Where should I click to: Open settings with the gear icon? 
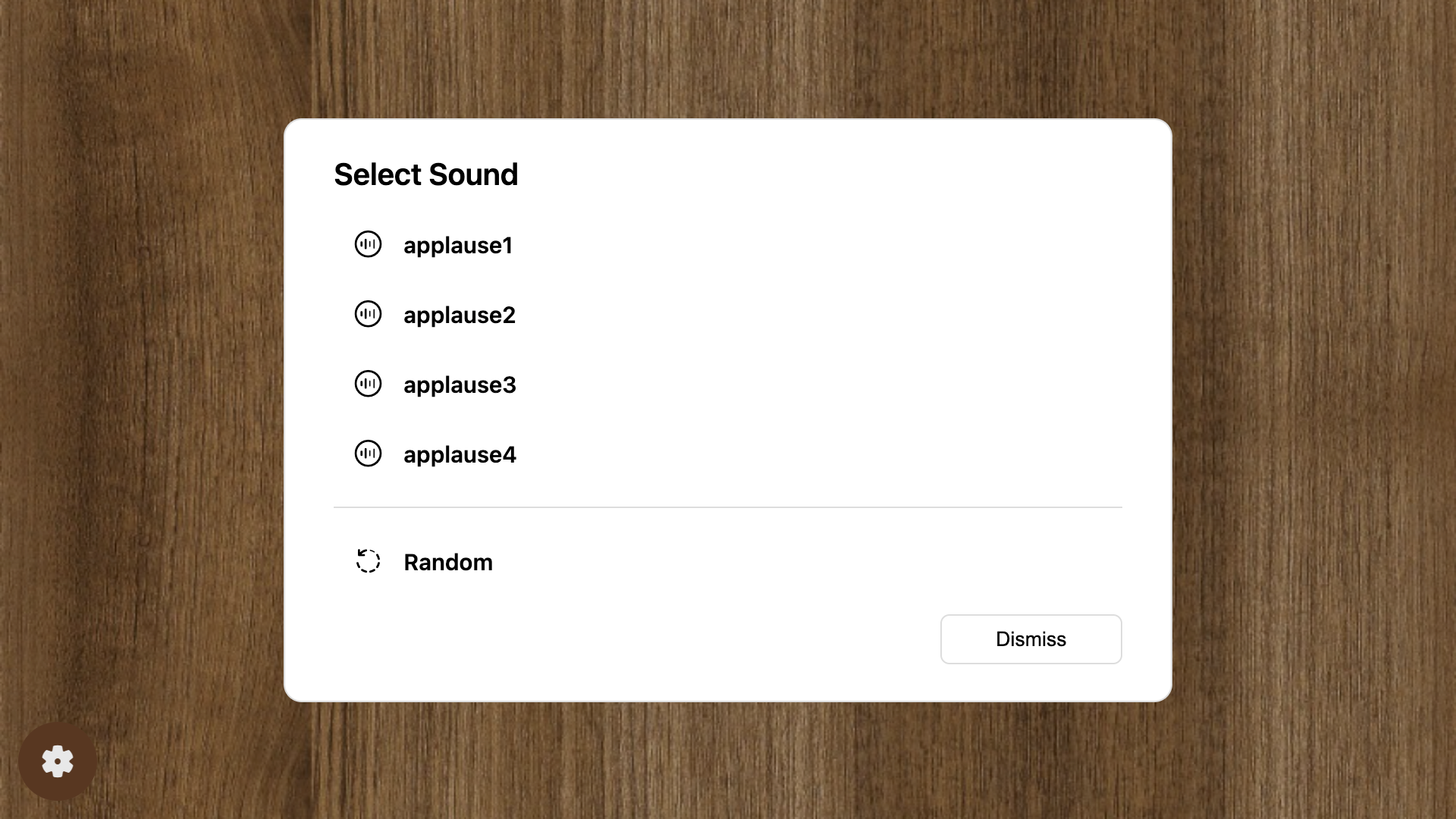(x=58, y=761)
